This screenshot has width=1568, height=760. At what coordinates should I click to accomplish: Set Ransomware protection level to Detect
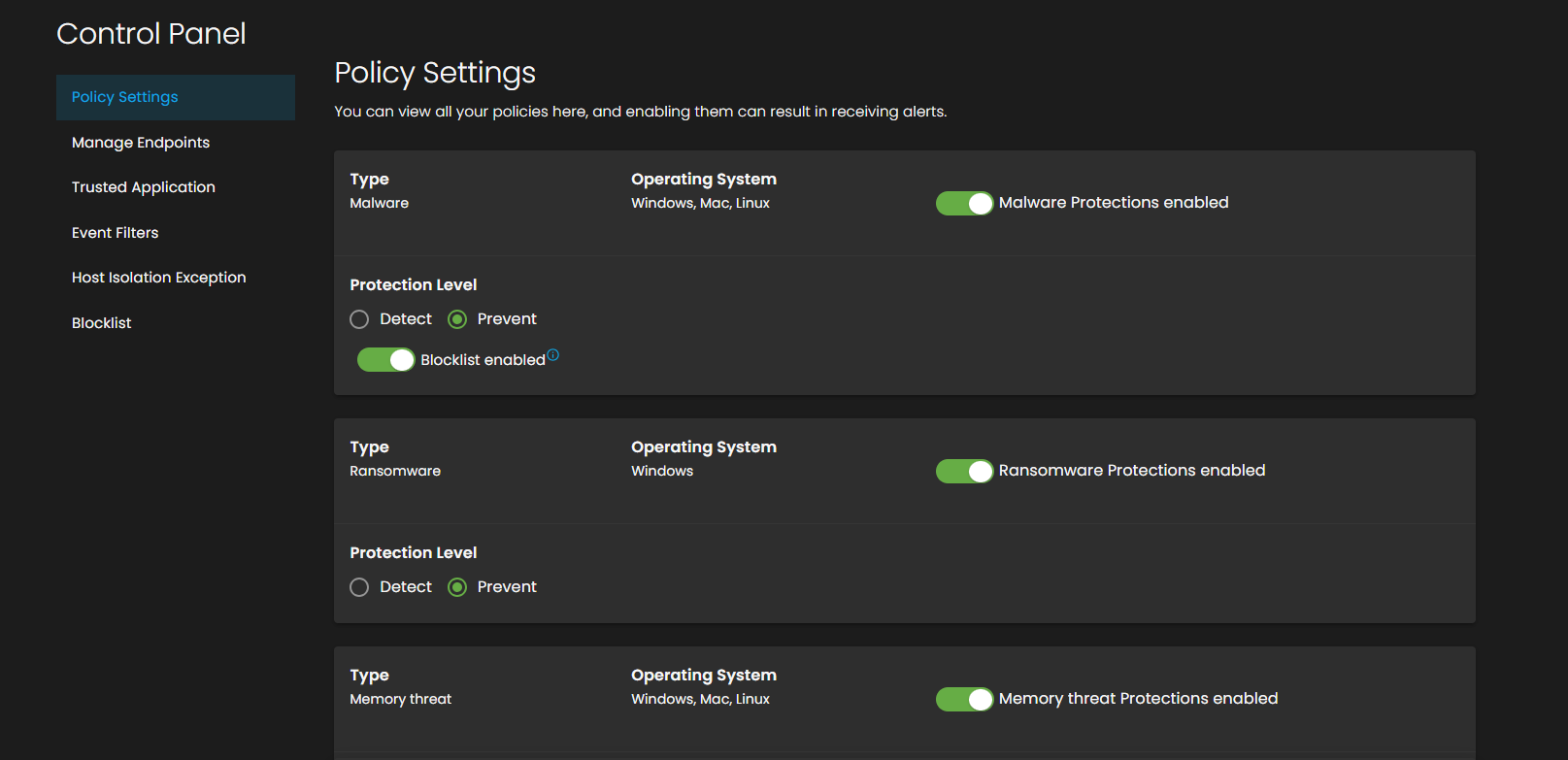(x=359, y=587)
